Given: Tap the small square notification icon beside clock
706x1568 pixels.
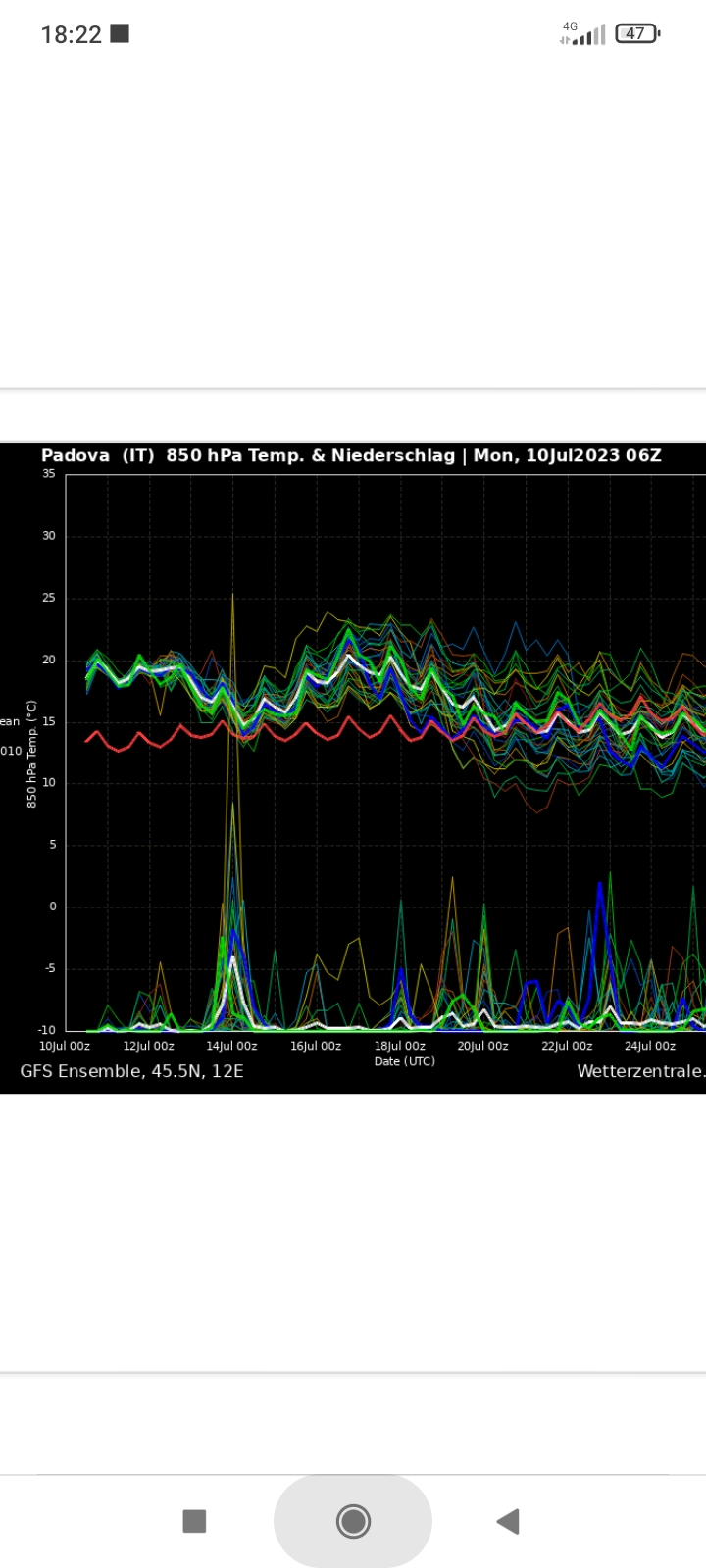Looking at the screenshot, I should (x=120, y=33).
